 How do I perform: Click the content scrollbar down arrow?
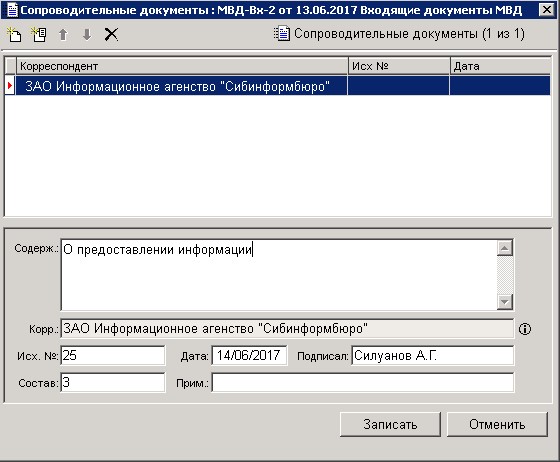pyautogui.click(x=505, y=302)
